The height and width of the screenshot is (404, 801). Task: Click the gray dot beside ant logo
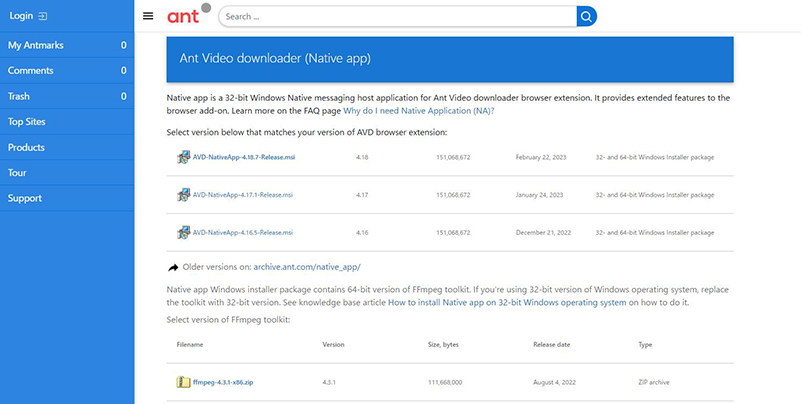tap(206, 7)
